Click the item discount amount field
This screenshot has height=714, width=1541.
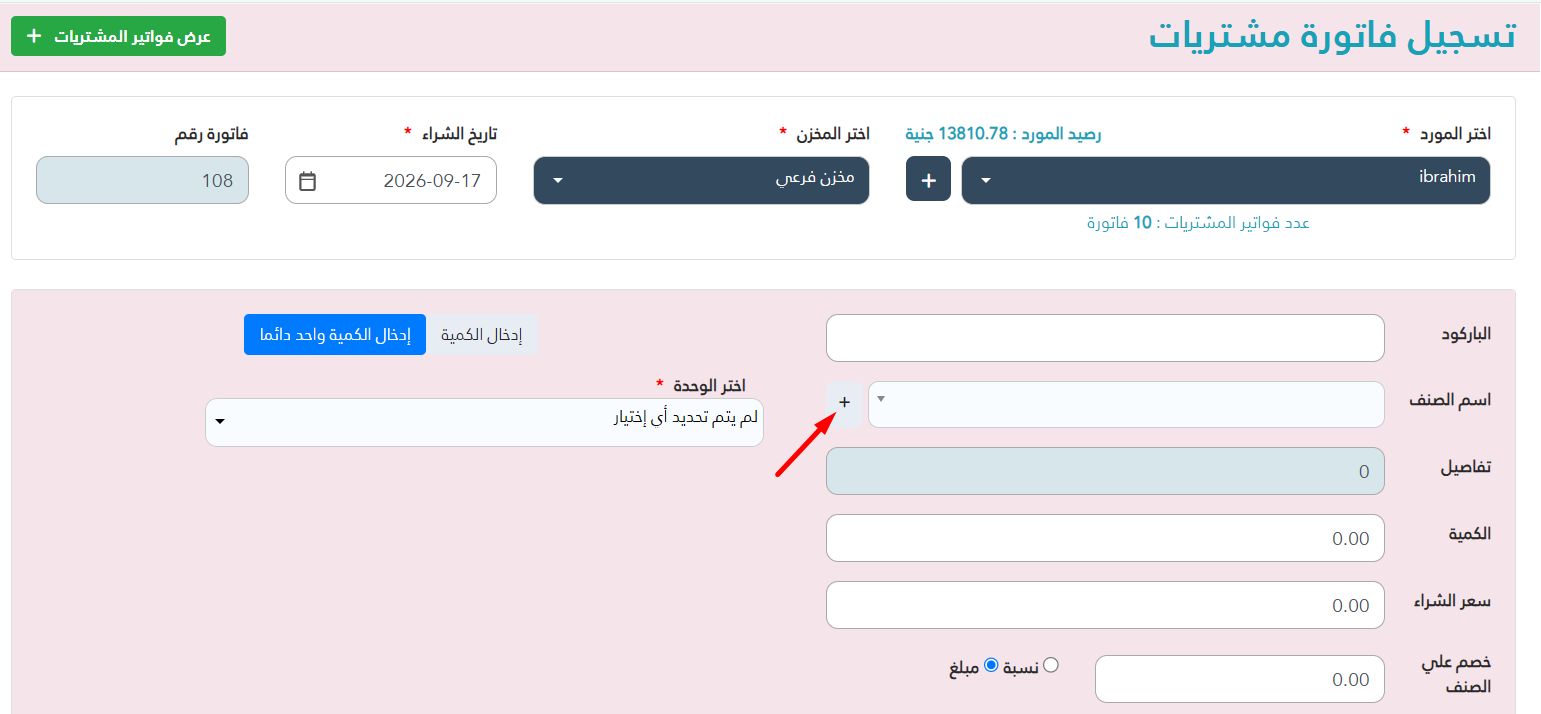[1240, 679]
